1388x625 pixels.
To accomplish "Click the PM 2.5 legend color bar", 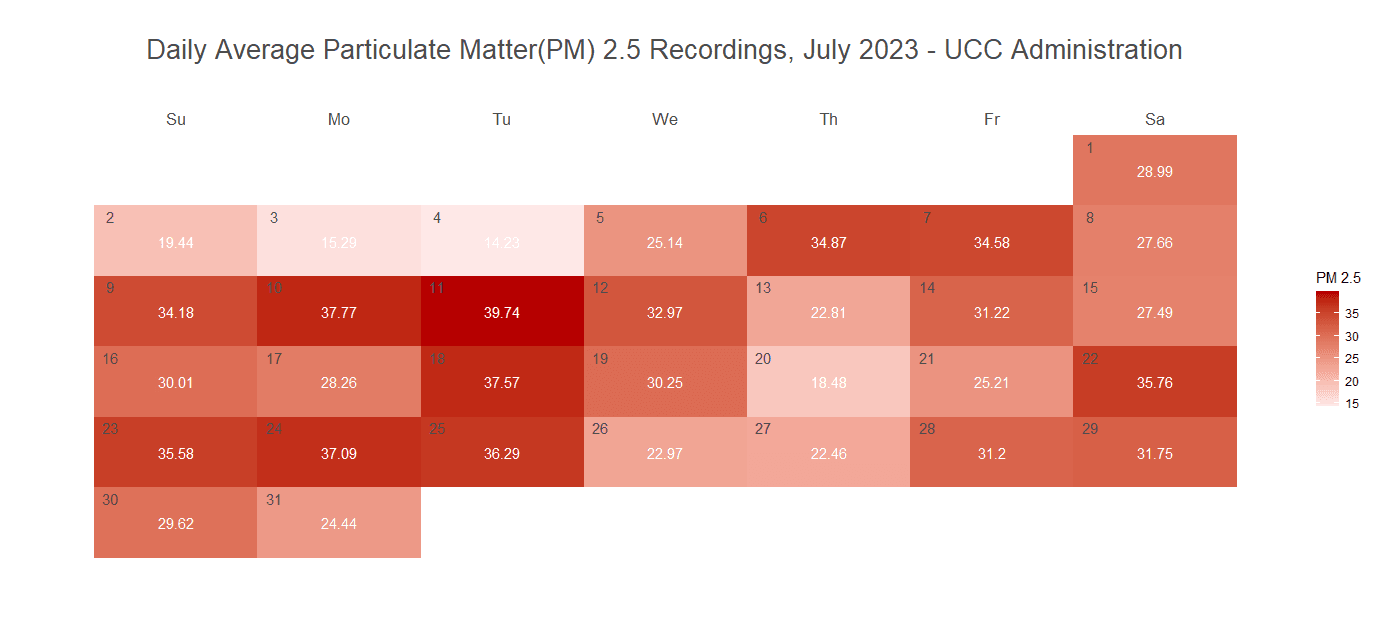I will coord(1328,348).
